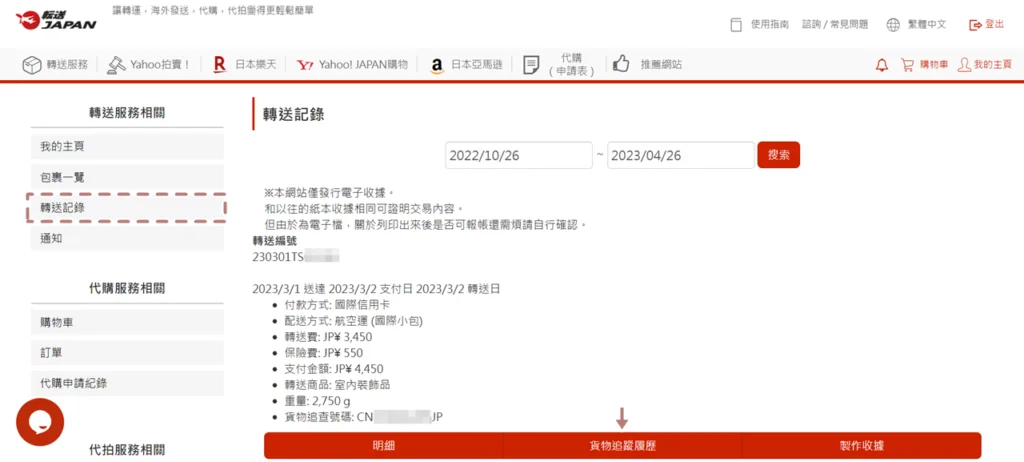
Task: Click the 転送JAPAN logo
Action: click(57, 21)
